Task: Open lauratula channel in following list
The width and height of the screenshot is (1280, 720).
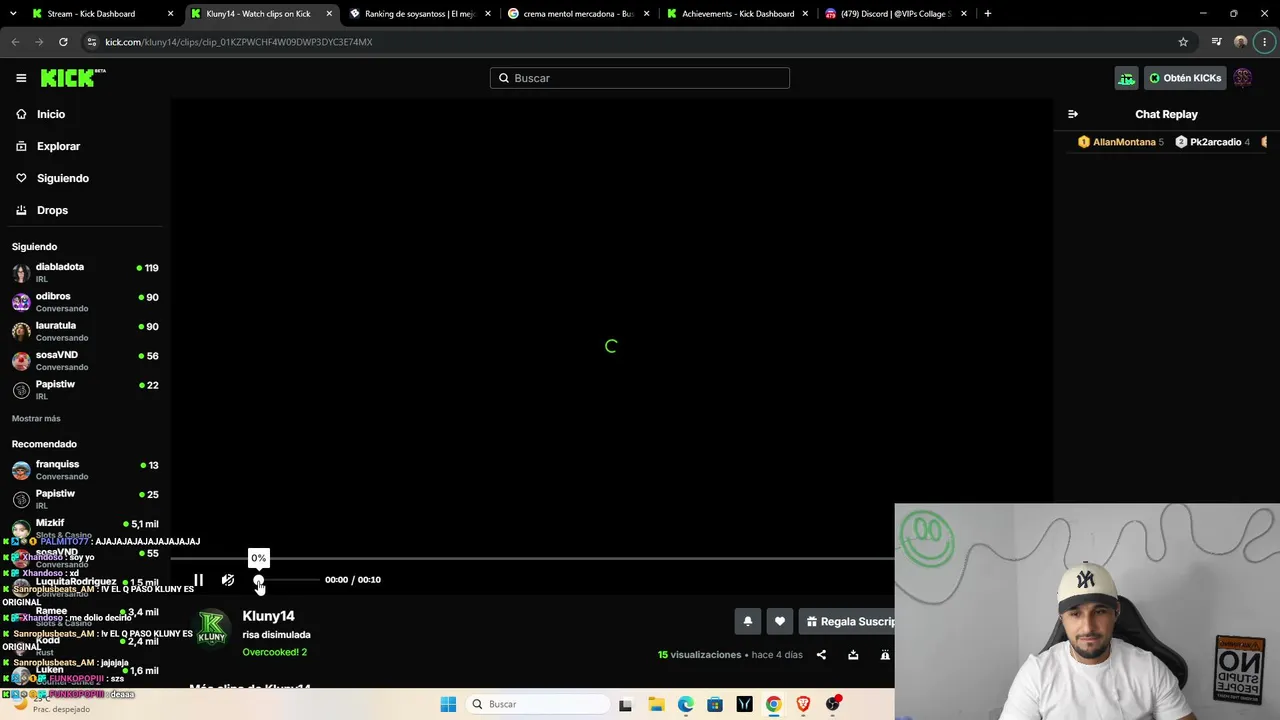Action: pos(85,331)
